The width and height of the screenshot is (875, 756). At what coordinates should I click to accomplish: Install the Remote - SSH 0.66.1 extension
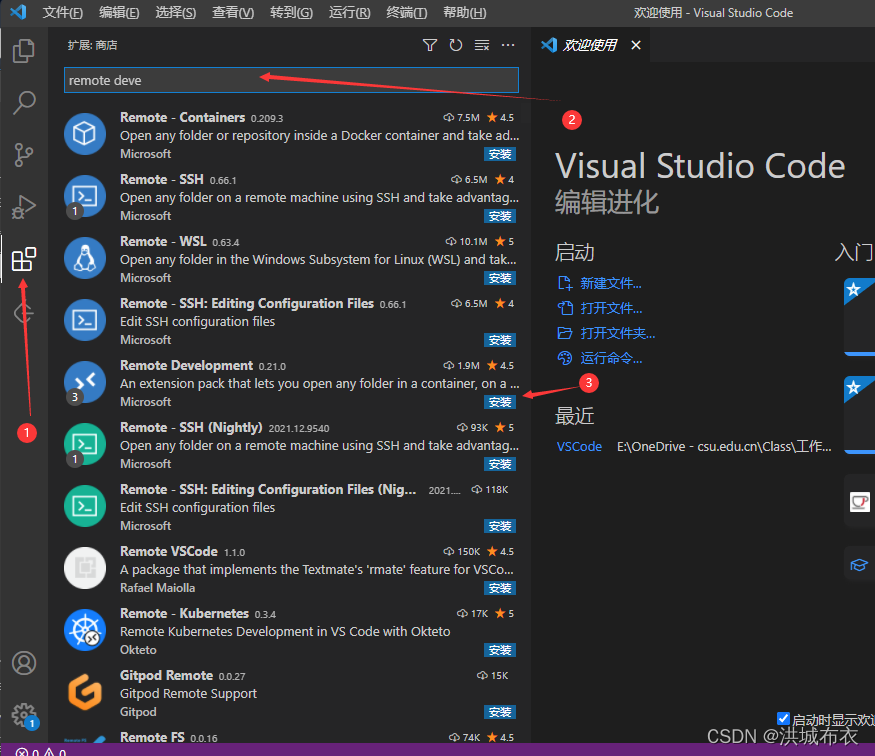[499, 216]
